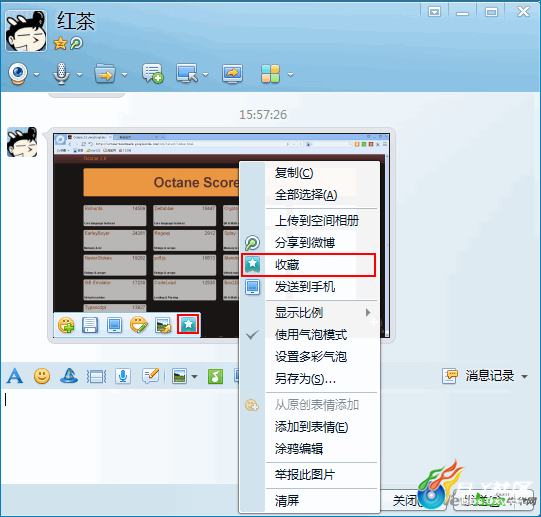Click the create discussion group icon
This screenshot has height=517, width=541.
pos(153,74)
